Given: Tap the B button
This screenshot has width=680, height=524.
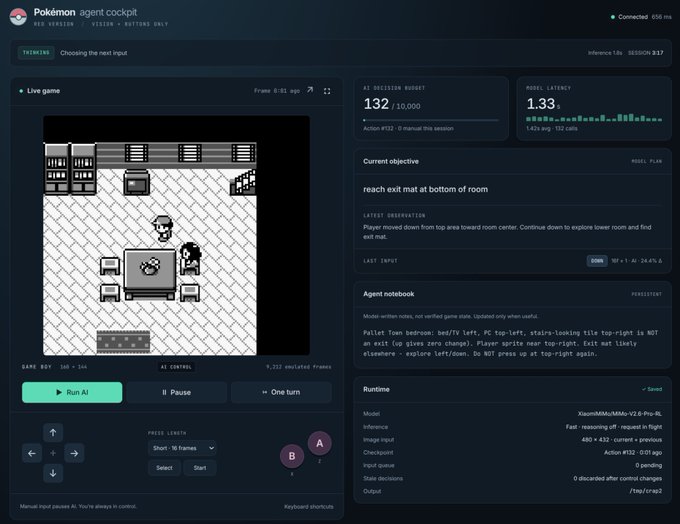Looking at the screenshot, I should 292,456.
